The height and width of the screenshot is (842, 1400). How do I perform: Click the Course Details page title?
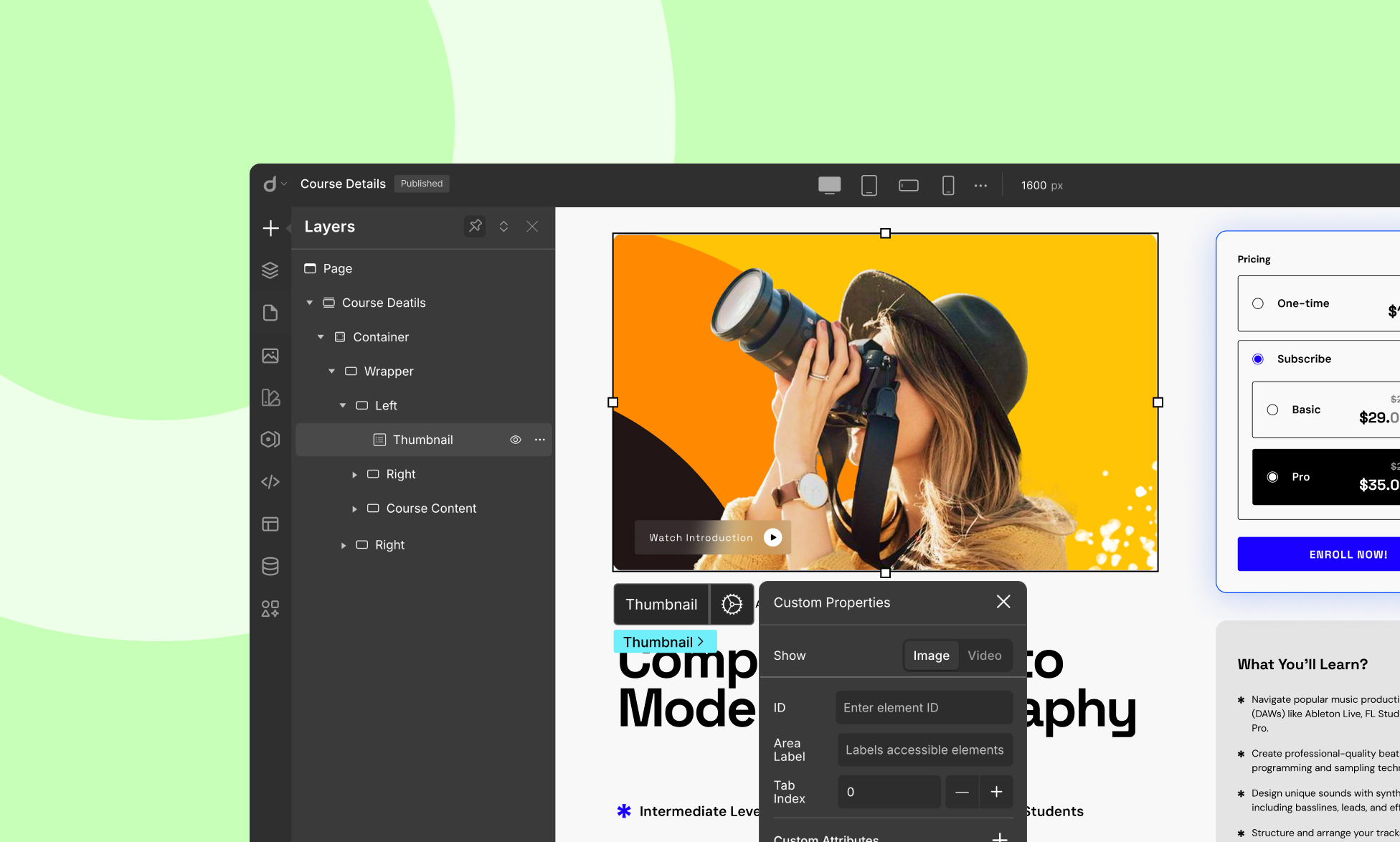tap(343, 184)
